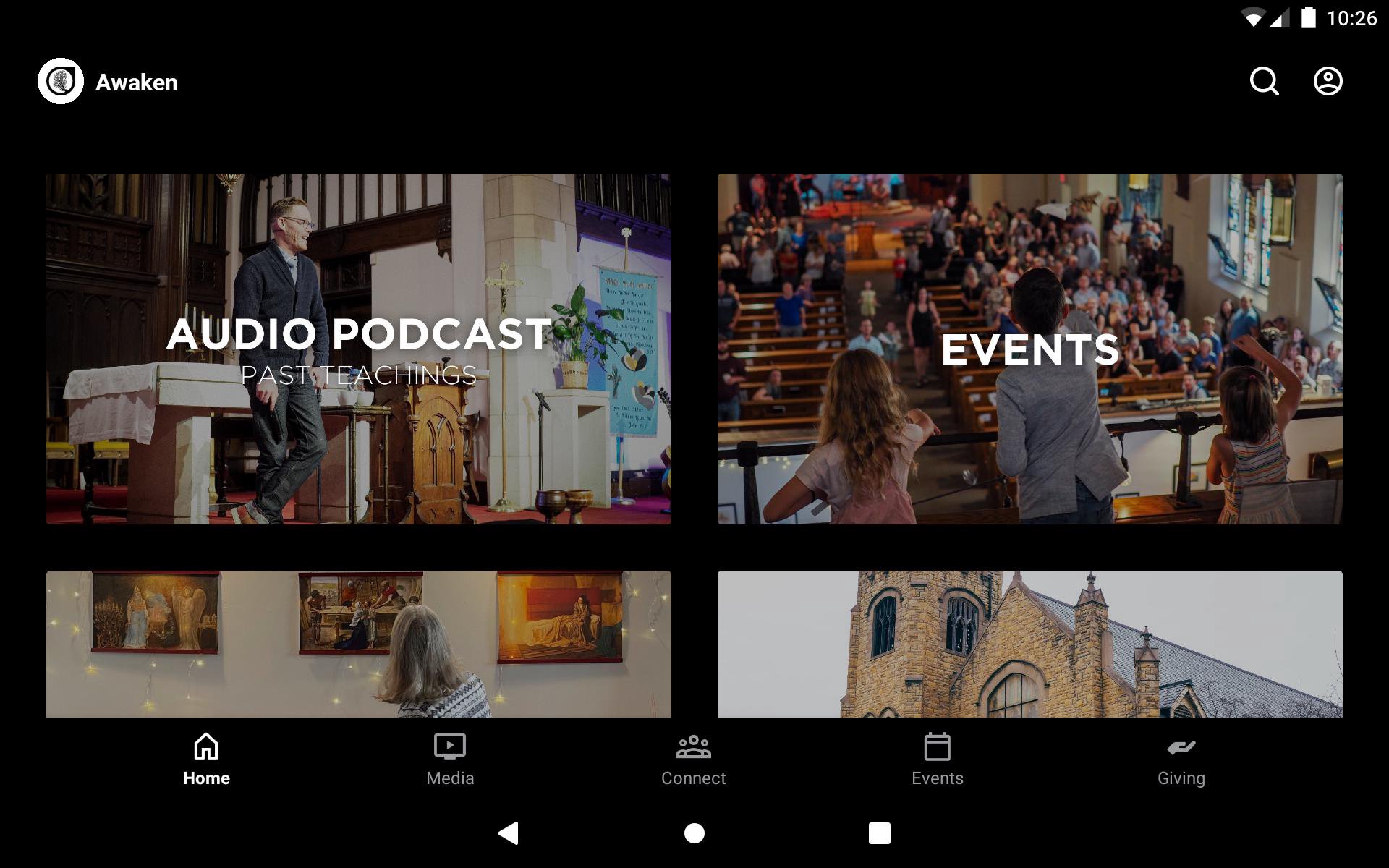Open the Audio Podcast Past Teachings tile

(x=358, y=349)
